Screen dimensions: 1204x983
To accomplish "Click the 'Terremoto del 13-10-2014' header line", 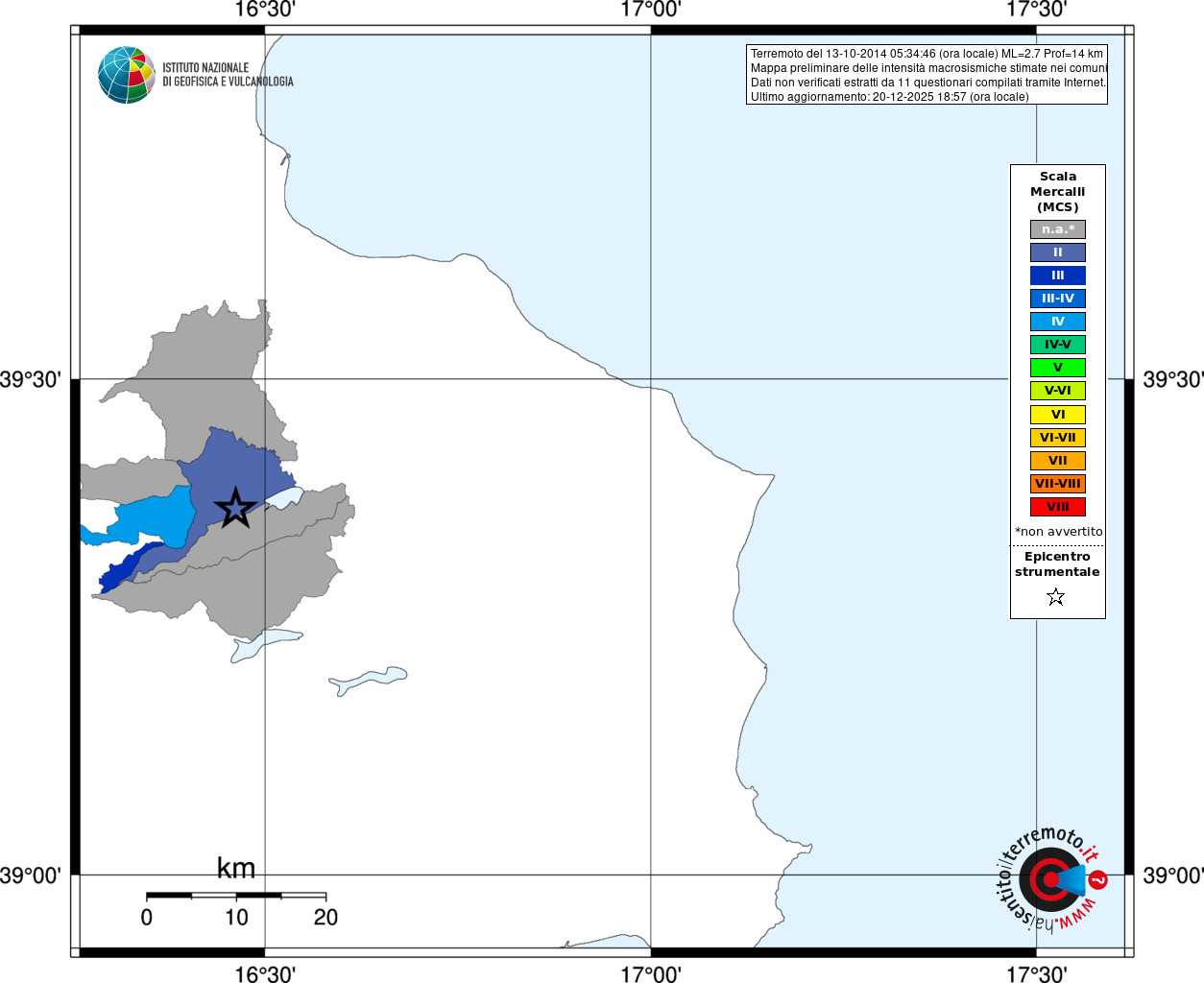I will click(927, 54).
